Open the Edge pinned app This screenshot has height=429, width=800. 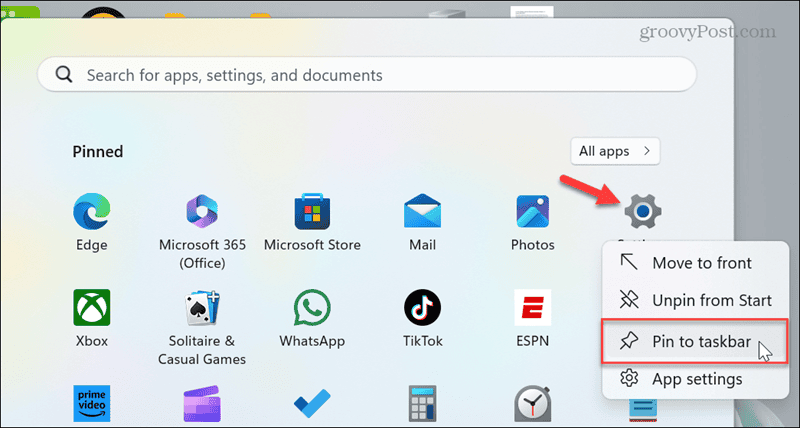pyautogui.click(x=92, y=212)
